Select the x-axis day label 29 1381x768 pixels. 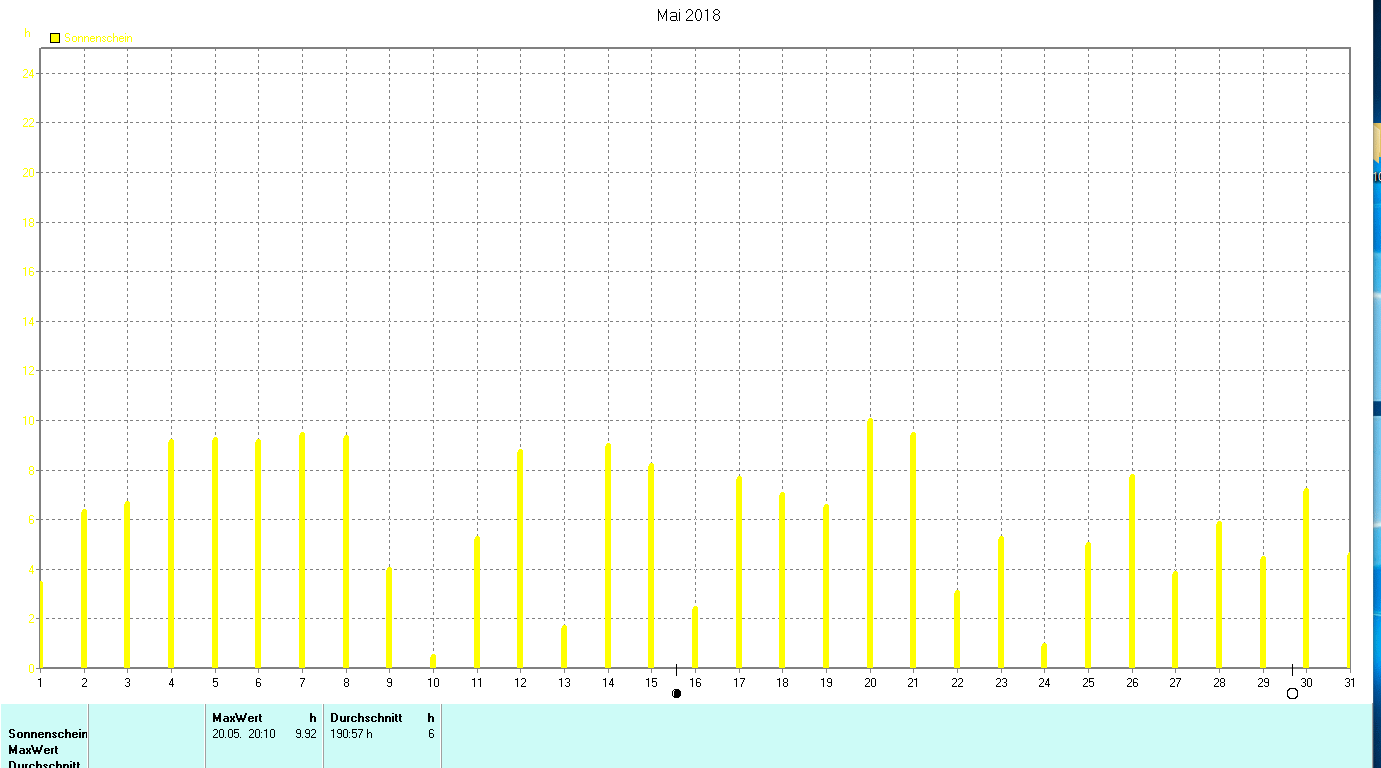click(x=1263, y=683)
